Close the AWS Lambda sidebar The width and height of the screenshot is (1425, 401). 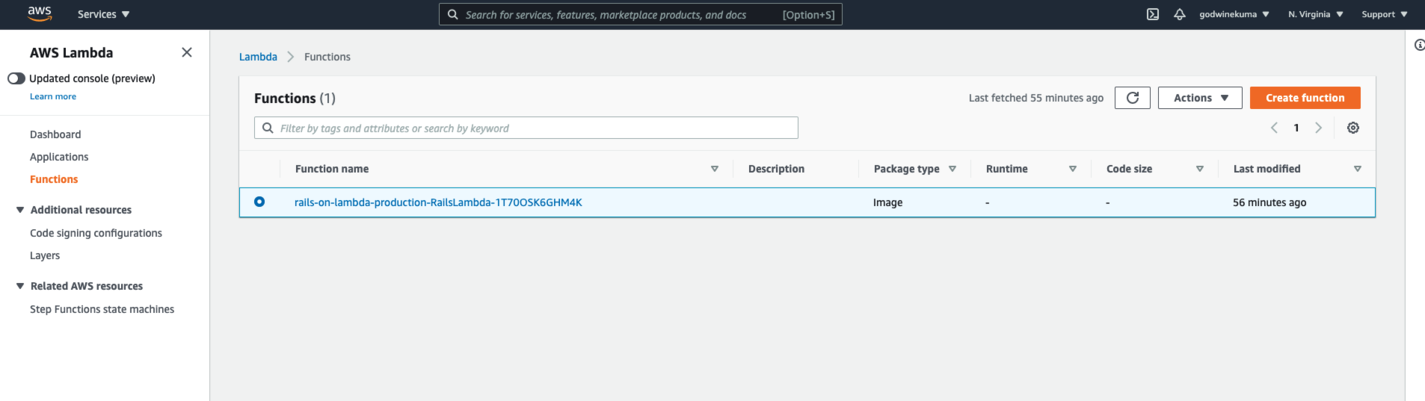tap(187, 52)
